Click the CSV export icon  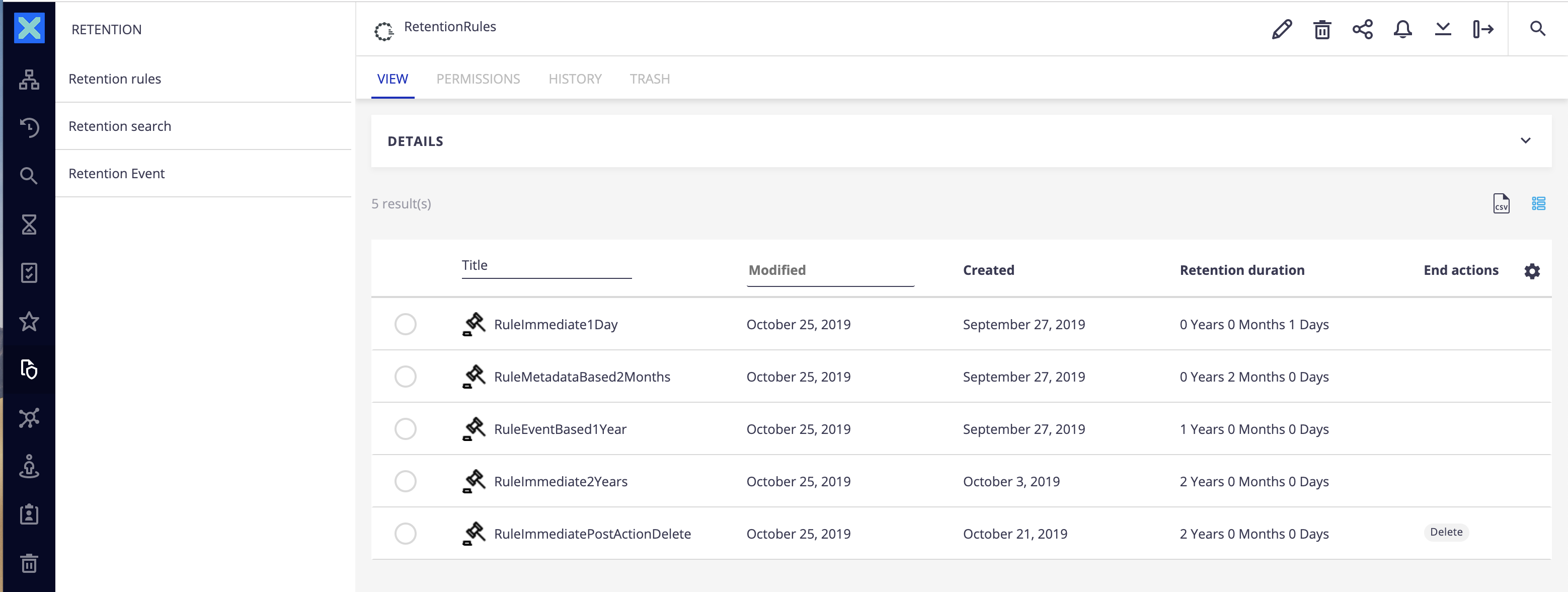1501,204
